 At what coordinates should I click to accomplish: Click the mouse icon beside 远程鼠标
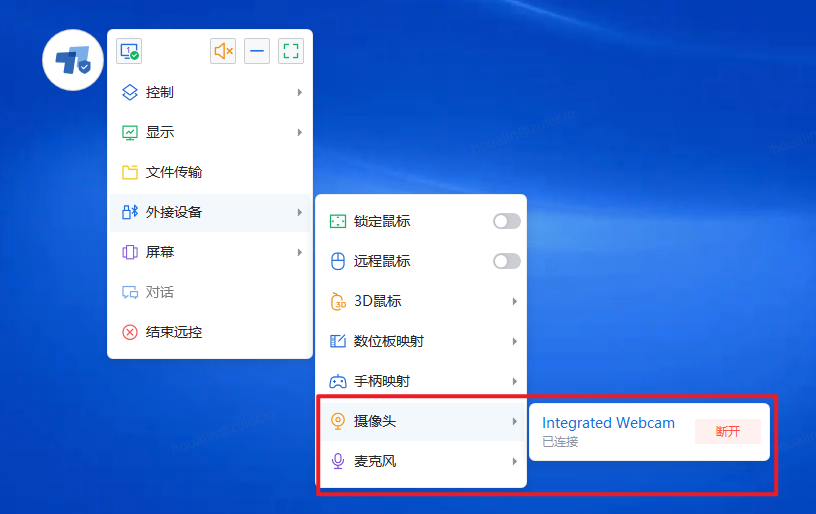point(338,261)
